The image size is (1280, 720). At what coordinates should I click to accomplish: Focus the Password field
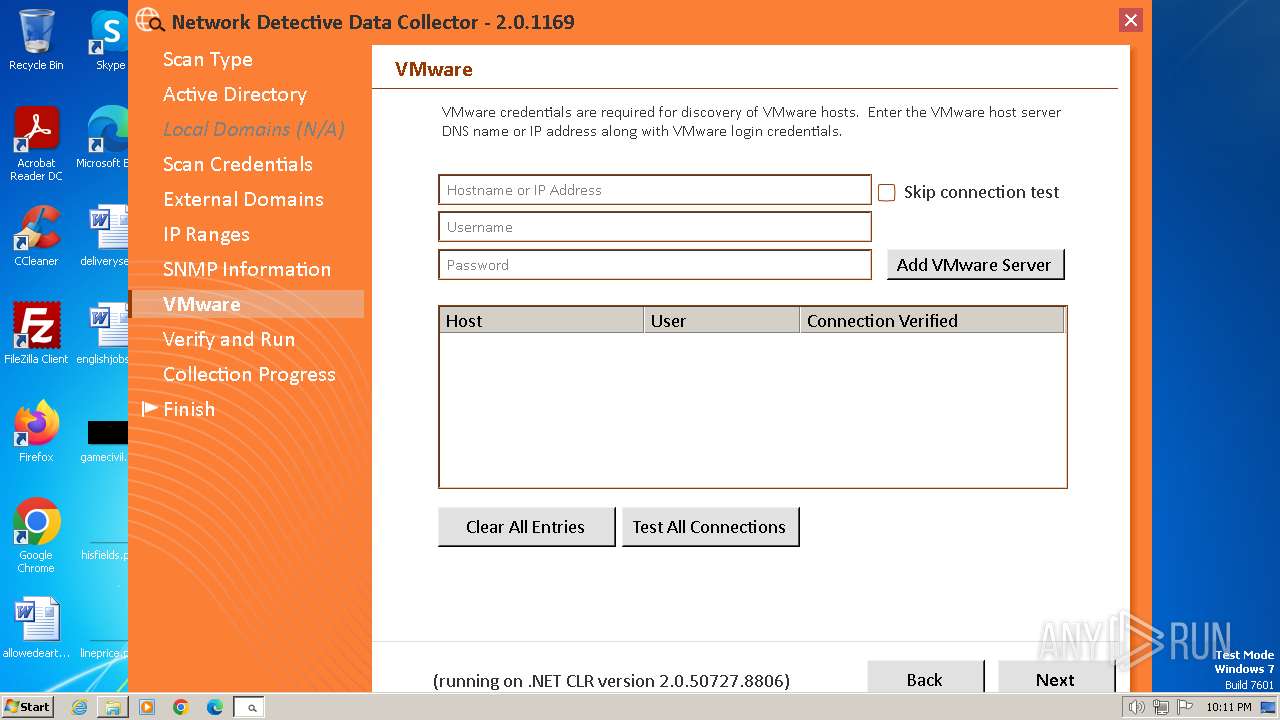(x=655, y=265)
